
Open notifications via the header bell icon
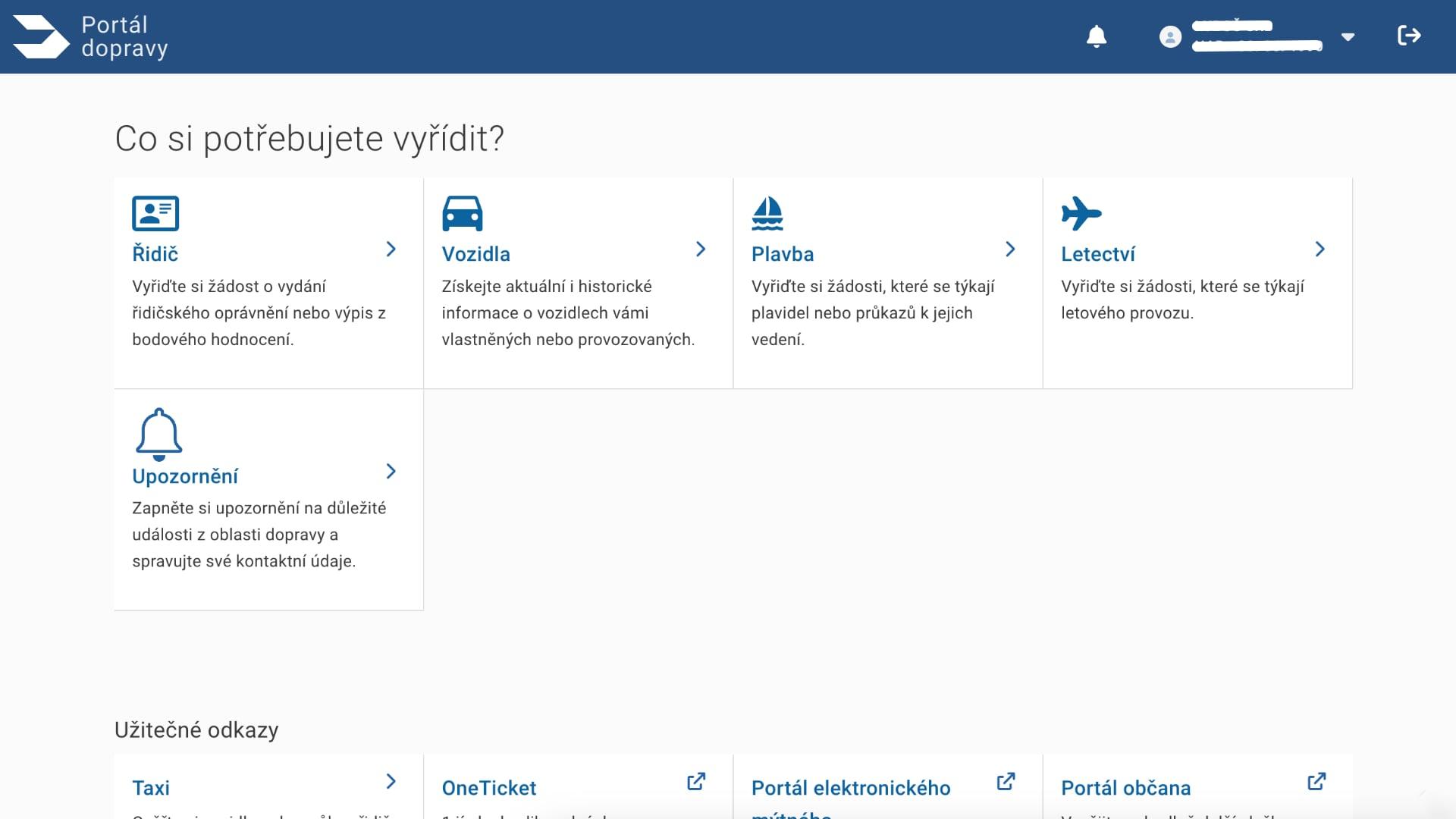tap(1097, 36)
